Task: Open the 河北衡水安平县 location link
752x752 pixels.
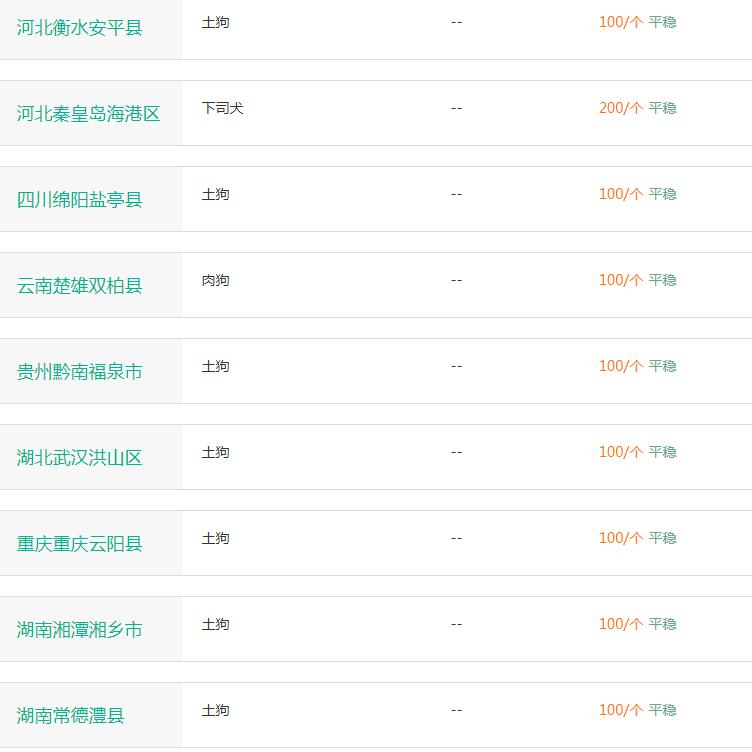Action: [x=80, y=28]
